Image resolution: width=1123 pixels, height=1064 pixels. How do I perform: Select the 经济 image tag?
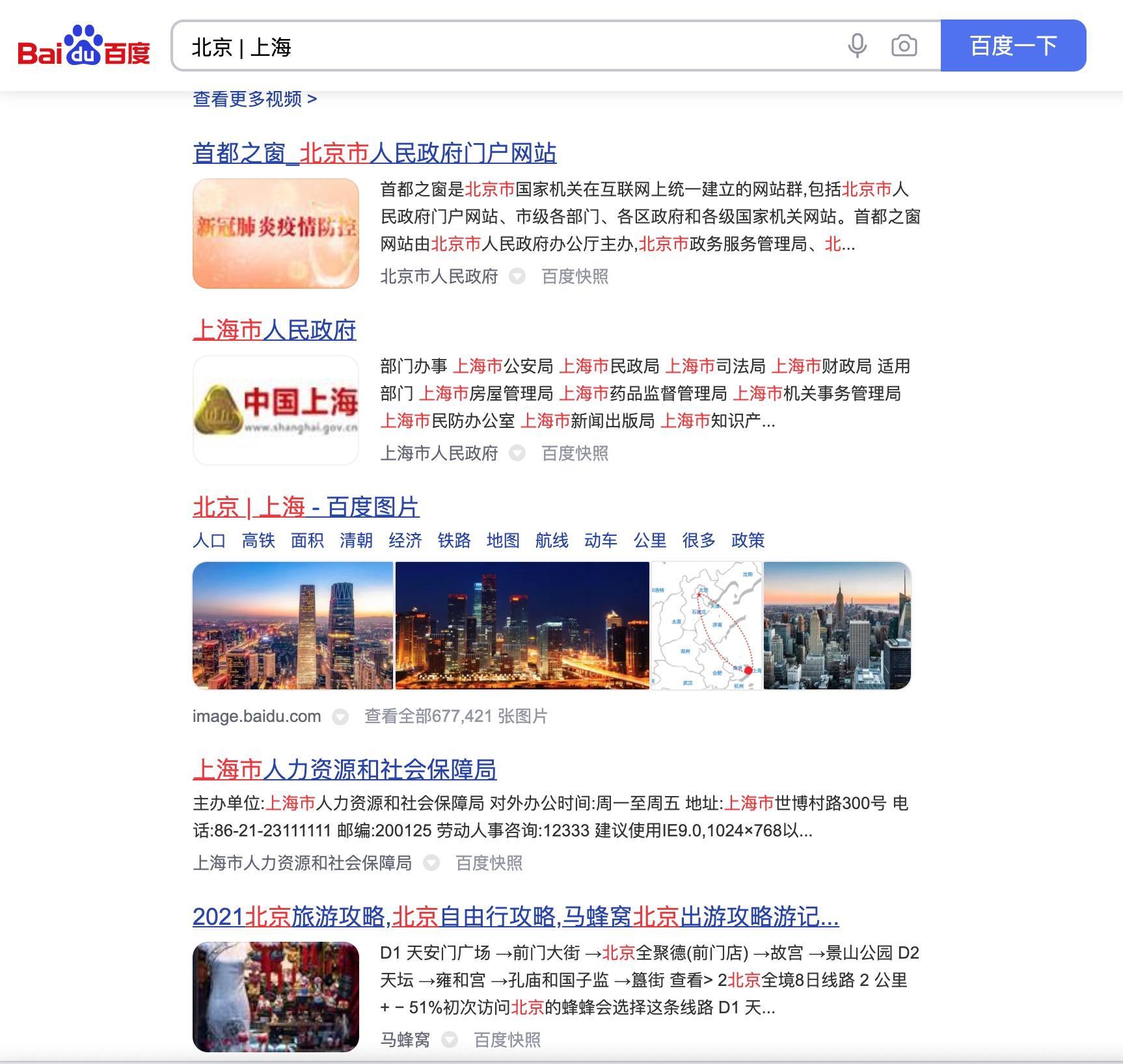405,540
